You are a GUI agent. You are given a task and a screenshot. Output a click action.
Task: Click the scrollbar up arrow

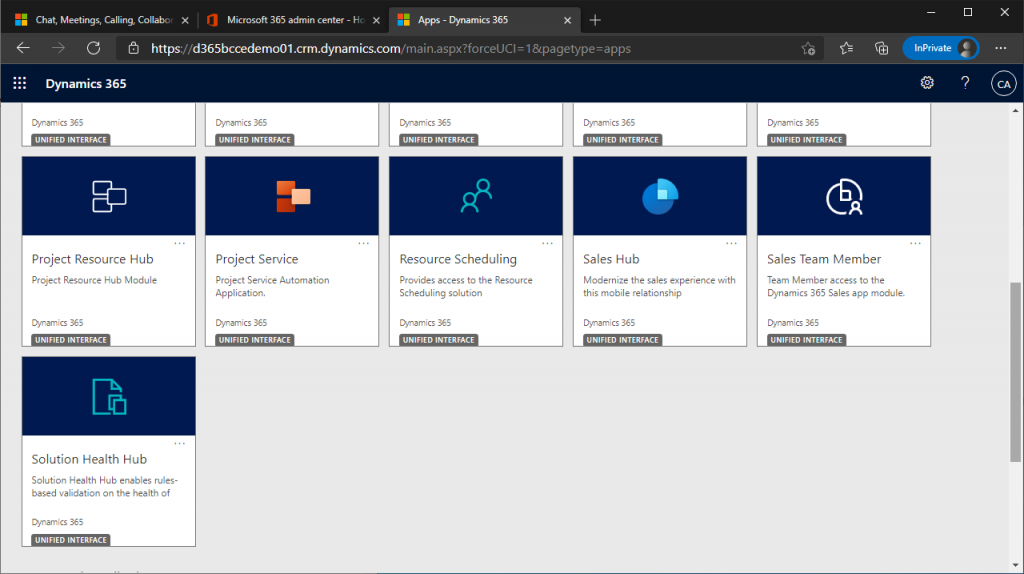coord(1016,110)
